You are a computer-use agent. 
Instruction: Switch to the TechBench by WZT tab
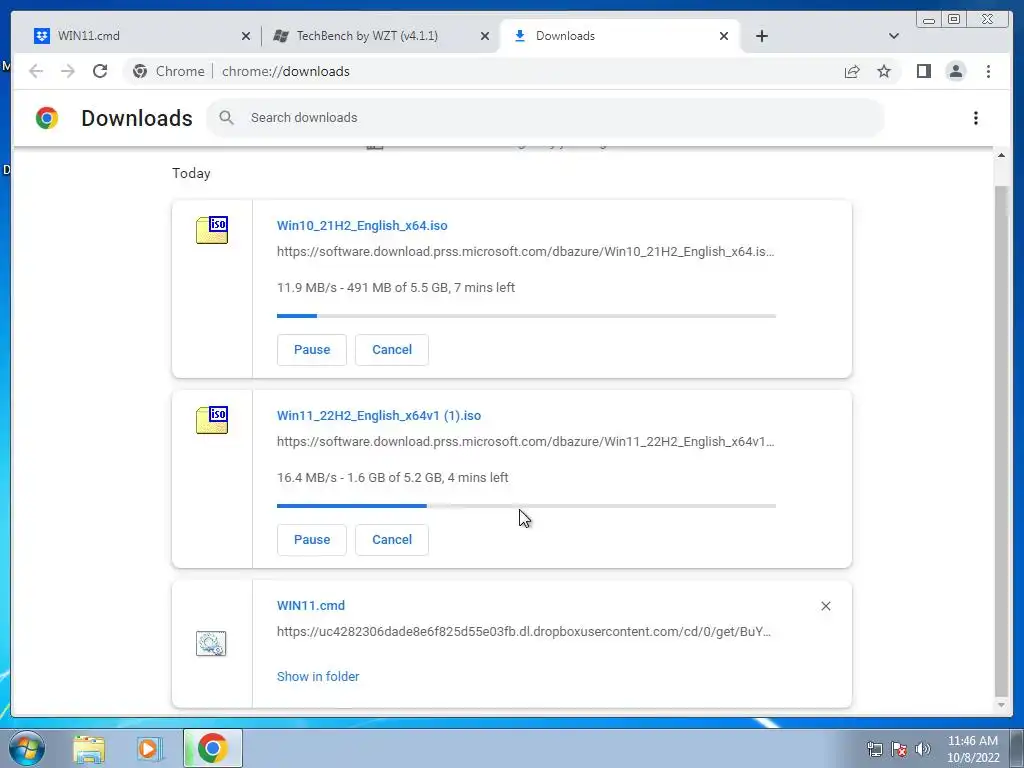tap(381, 36)
